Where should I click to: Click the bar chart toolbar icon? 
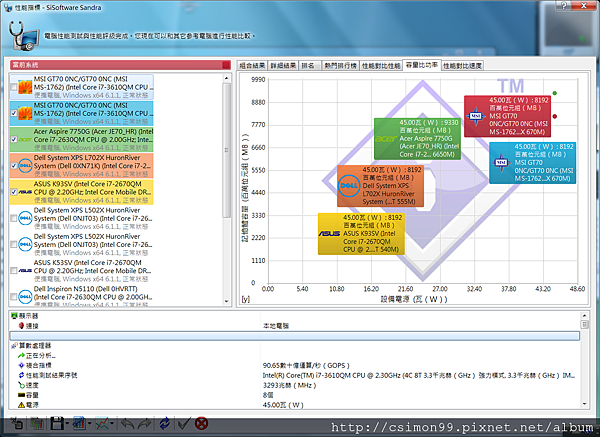pos(79,423)
